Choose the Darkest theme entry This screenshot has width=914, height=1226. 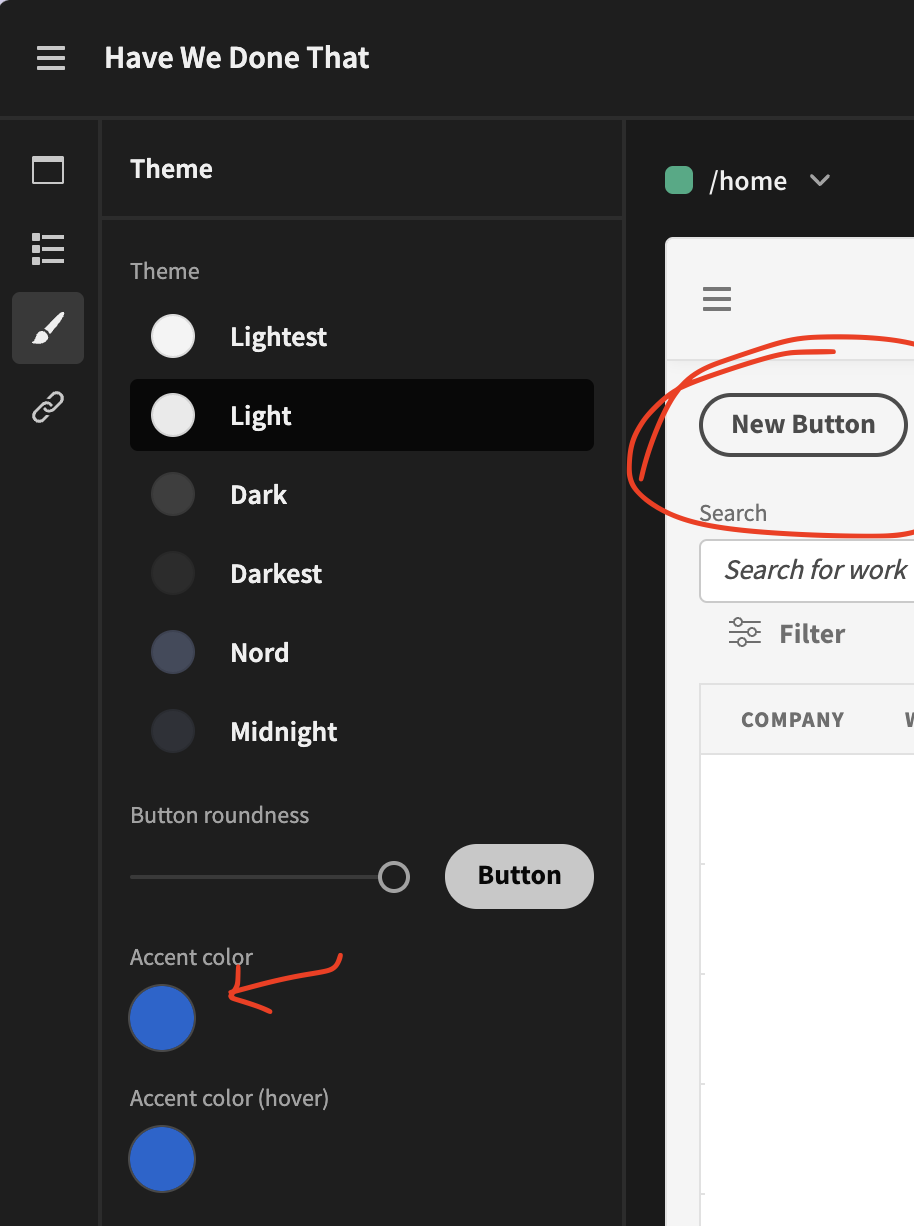click(x=275, y=573)
